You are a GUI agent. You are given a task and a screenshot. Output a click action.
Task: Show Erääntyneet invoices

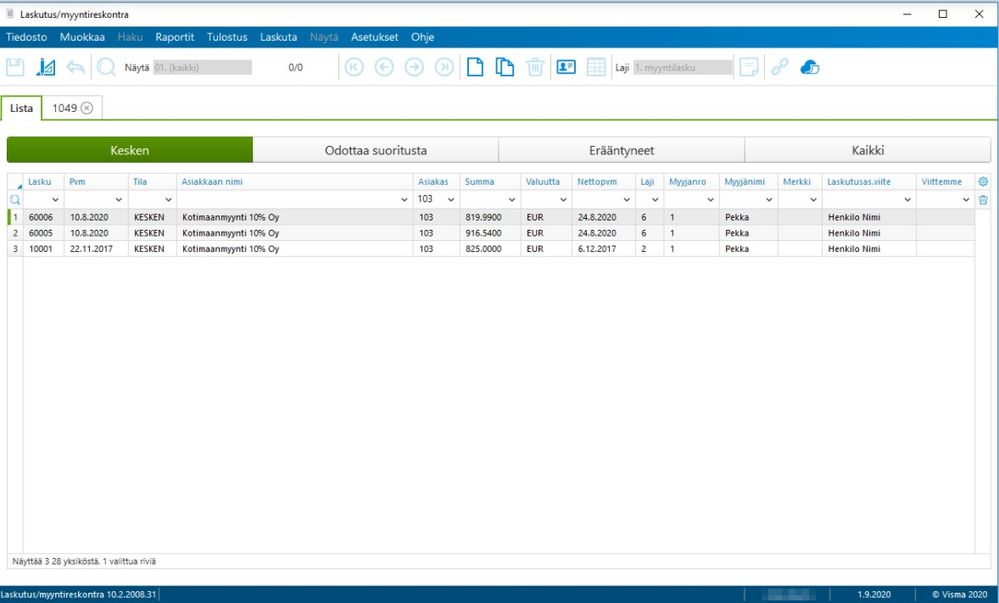click(x=621, y=150)
